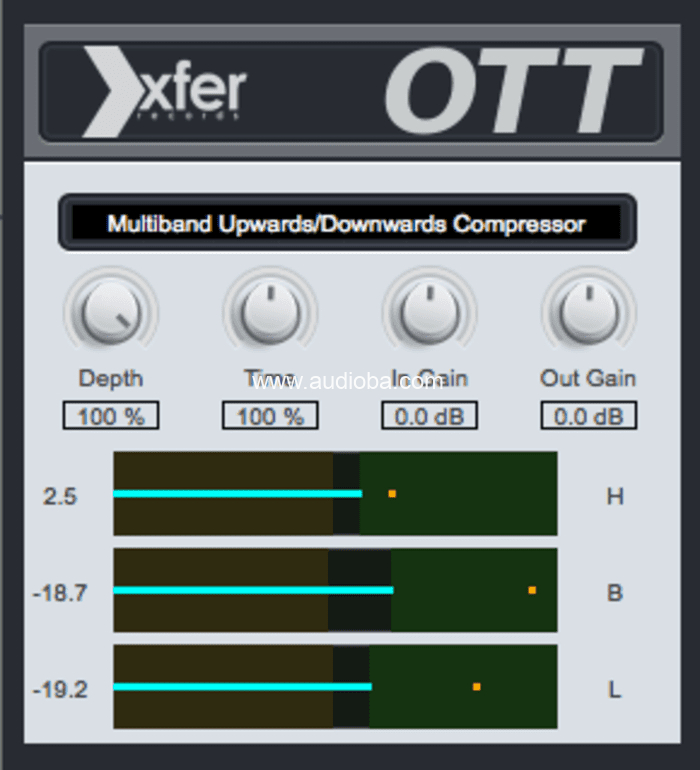Viewport: 700px width, 770px height.
Task: Click the L band gain value -19.2
Action: click(x=60, y=690)
